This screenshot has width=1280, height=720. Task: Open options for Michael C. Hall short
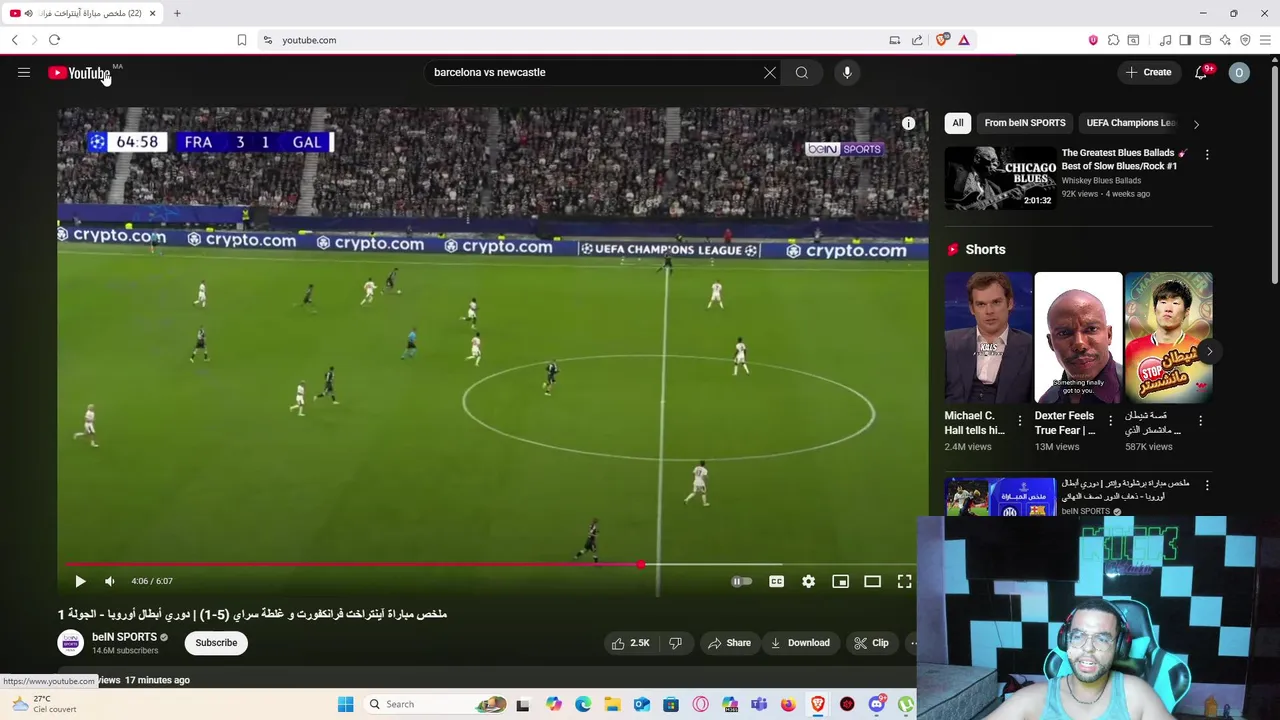click(x=1019, y=421)
